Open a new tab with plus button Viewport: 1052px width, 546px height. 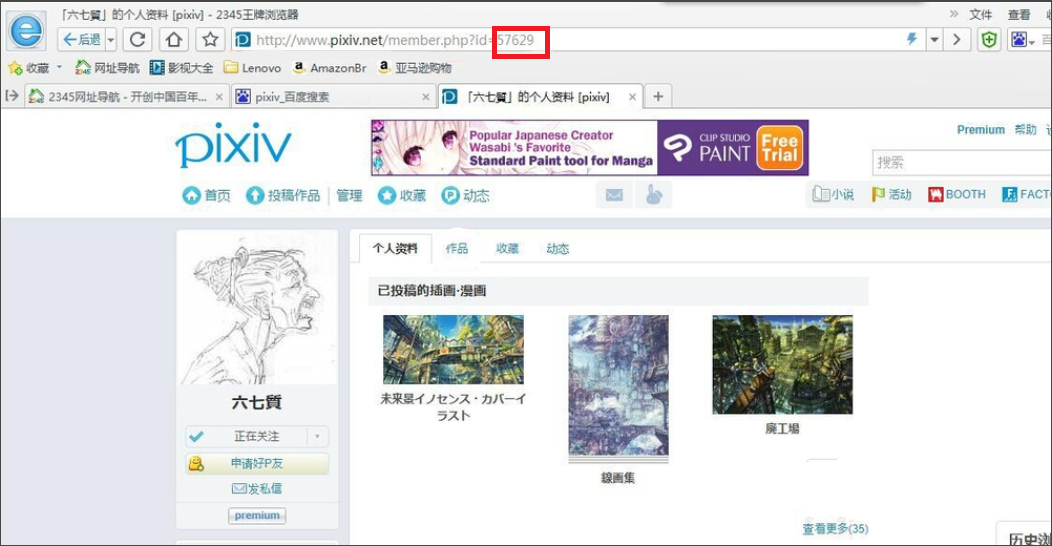pos(658,96)
